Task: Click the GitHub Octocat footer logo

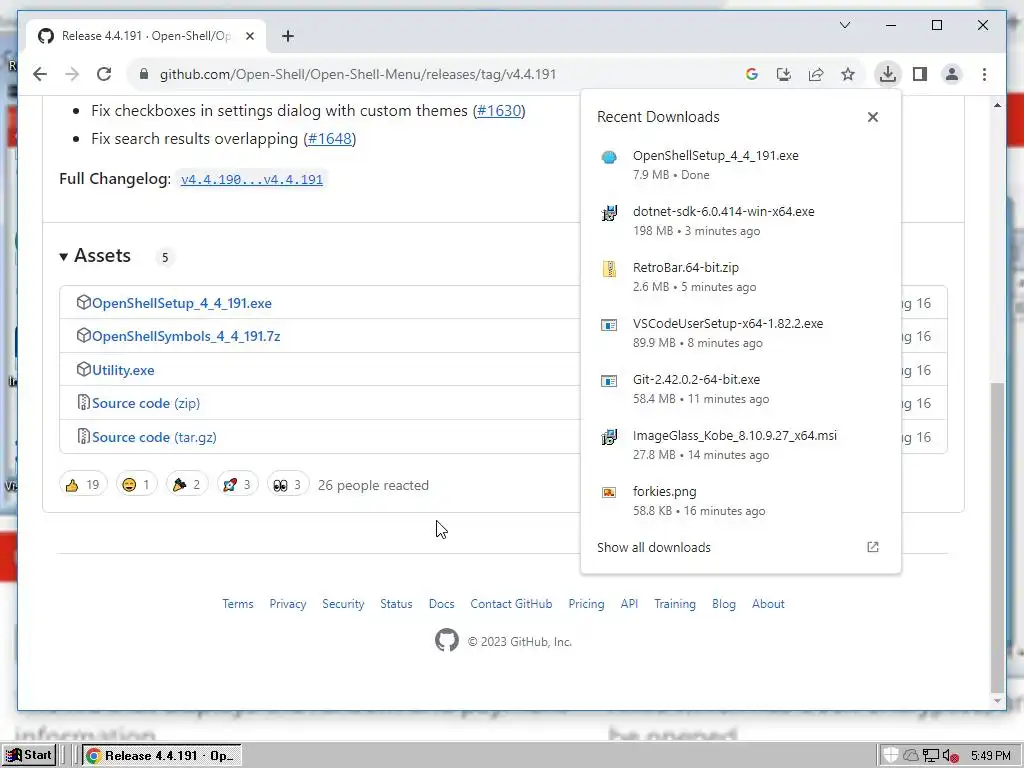Action: 447,641
